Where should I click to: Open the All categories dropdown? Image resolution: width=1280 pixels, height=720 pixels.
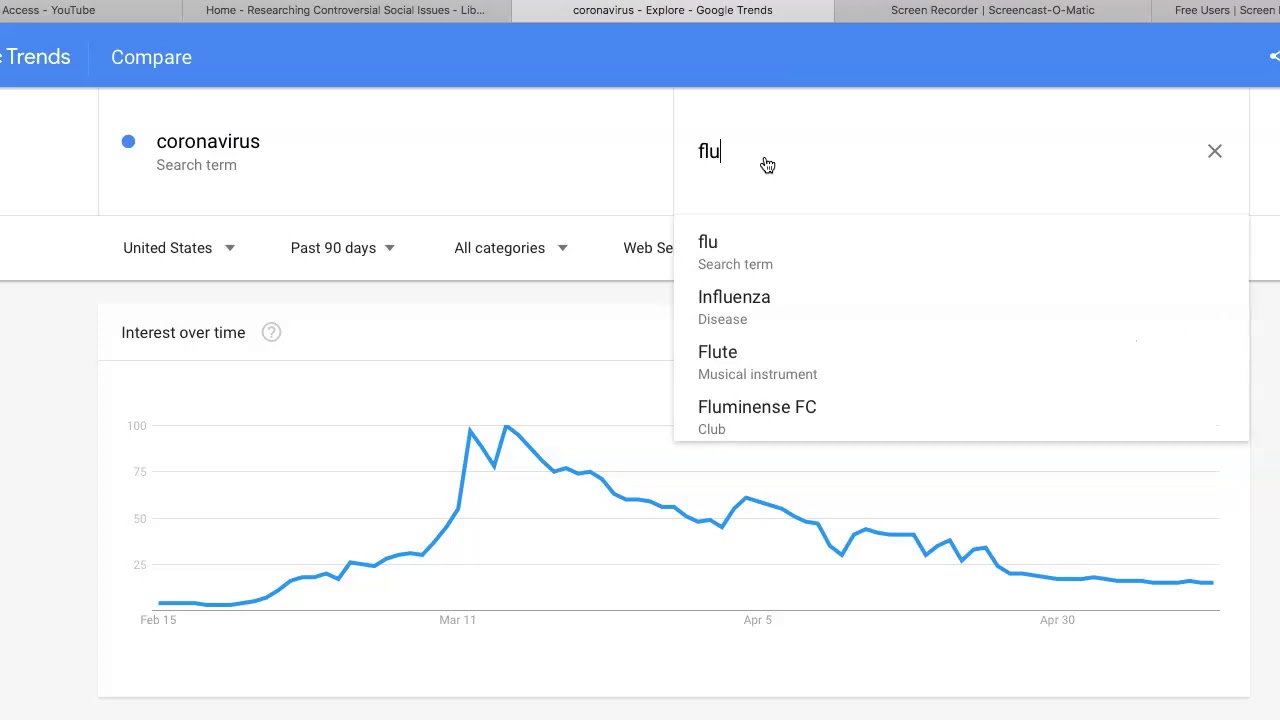[510, 248]
